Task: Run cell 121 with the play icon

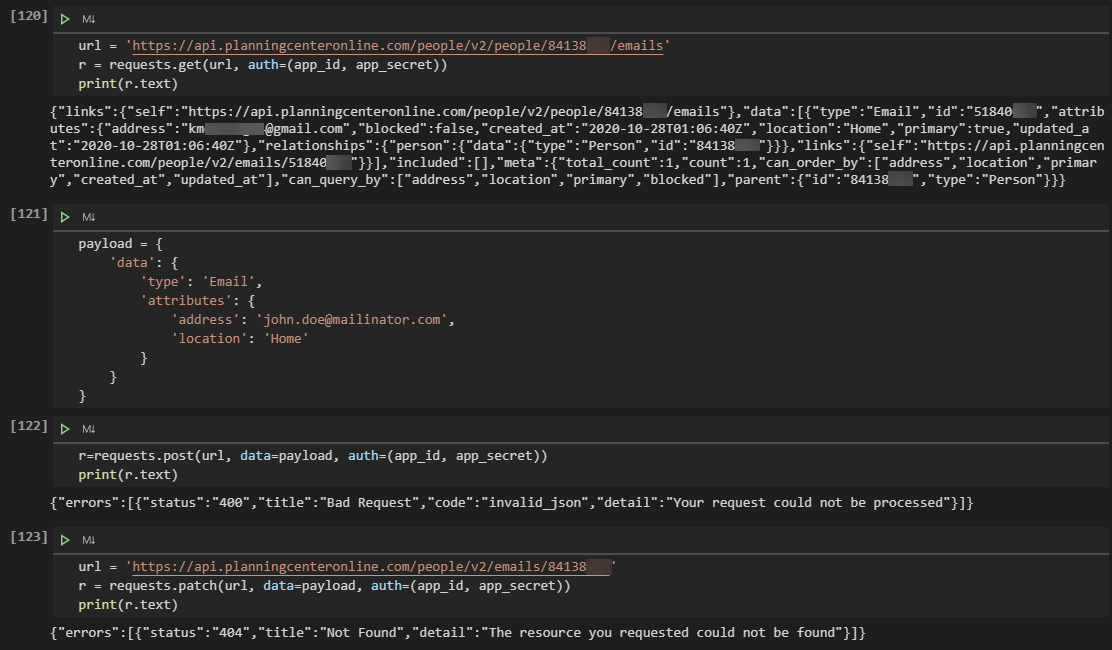Action: [65, 217]
